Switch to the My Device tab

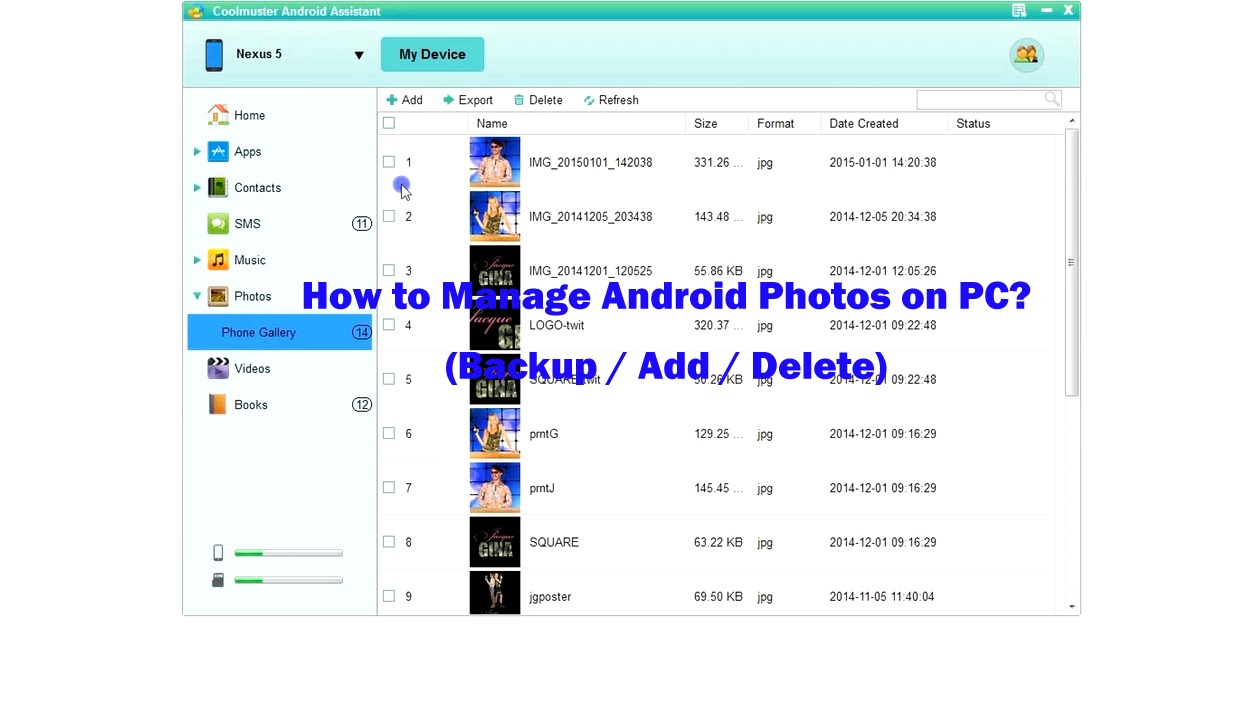click(x=432, y=55)
